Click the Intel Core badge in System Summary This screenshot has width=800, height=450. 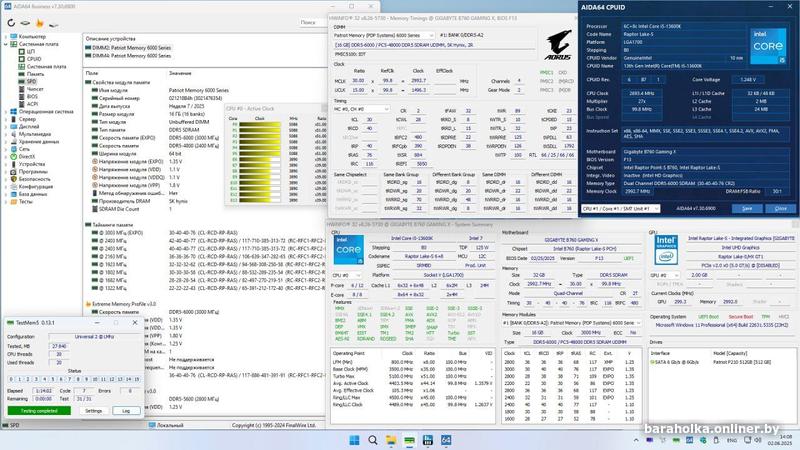coord(348,250)
